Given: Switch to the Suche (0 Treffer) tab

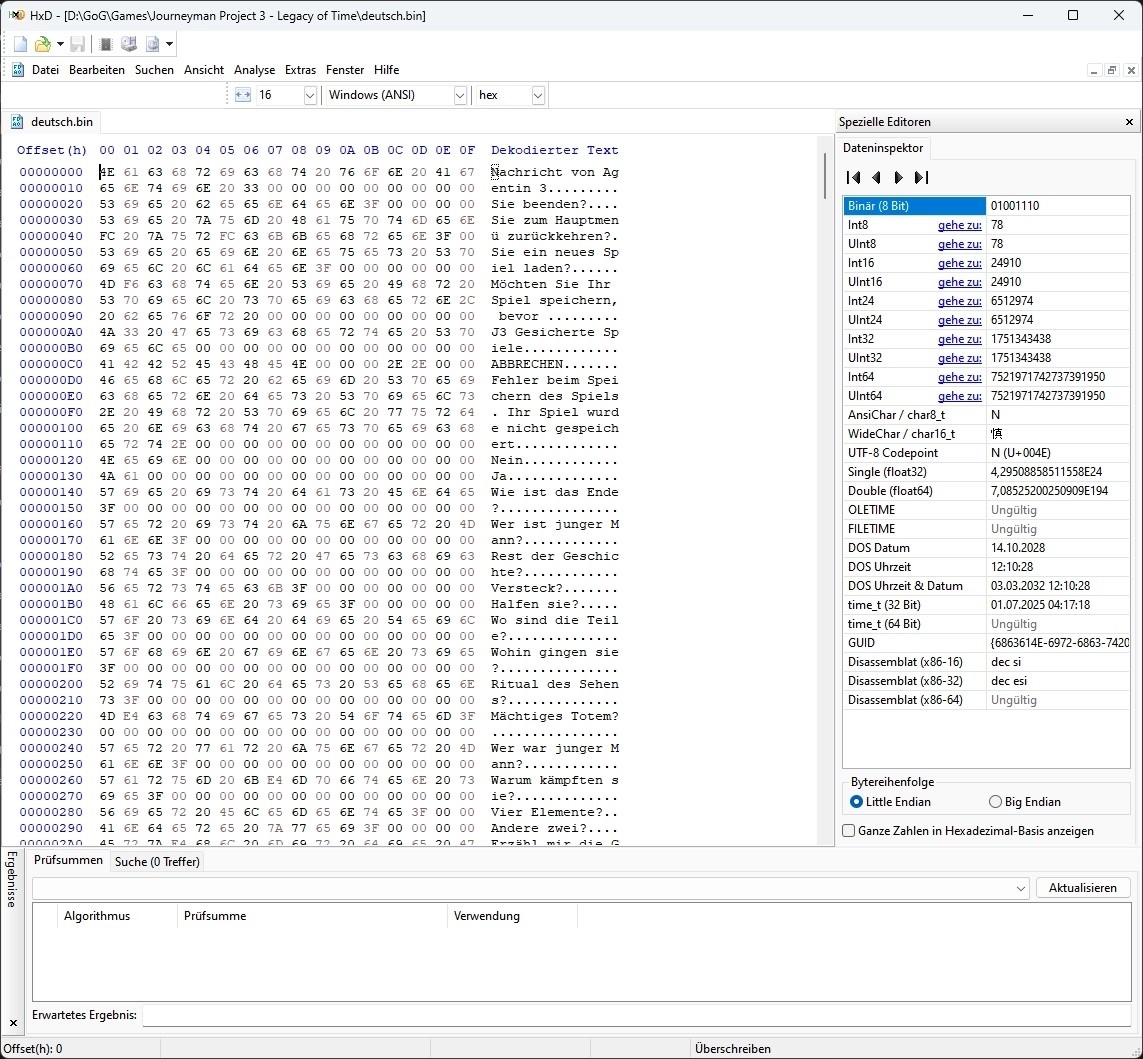Looking at the screenshot, I should (157, 861).
